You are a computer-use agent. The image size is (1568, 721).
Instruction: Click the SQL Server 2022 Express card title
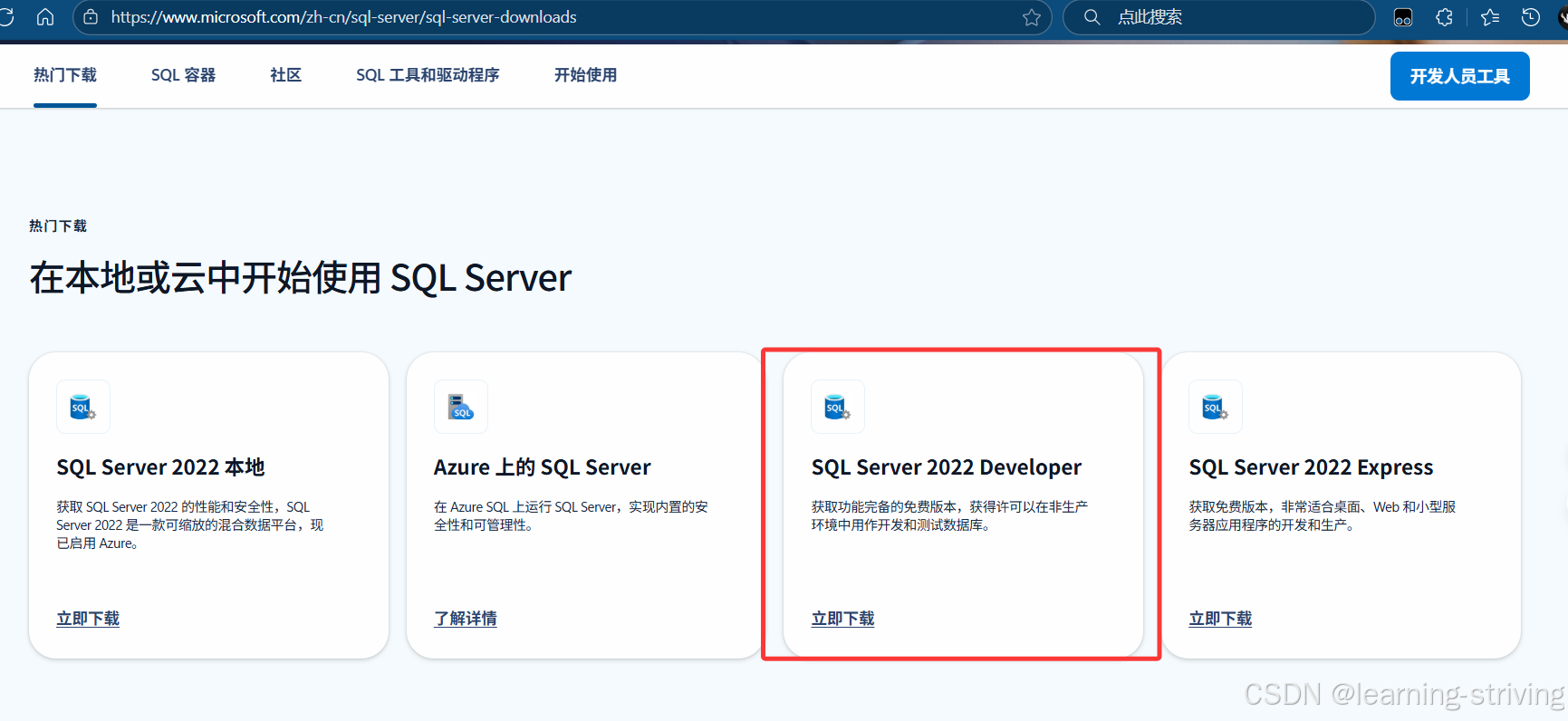pyautogui.click(x=1311, y=467)
